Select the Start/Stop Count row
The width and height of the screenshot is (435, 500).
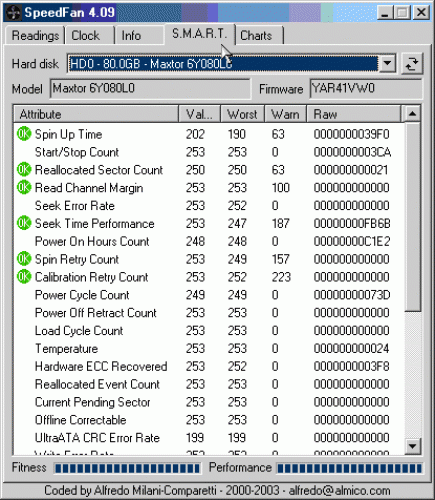point(209,152)
